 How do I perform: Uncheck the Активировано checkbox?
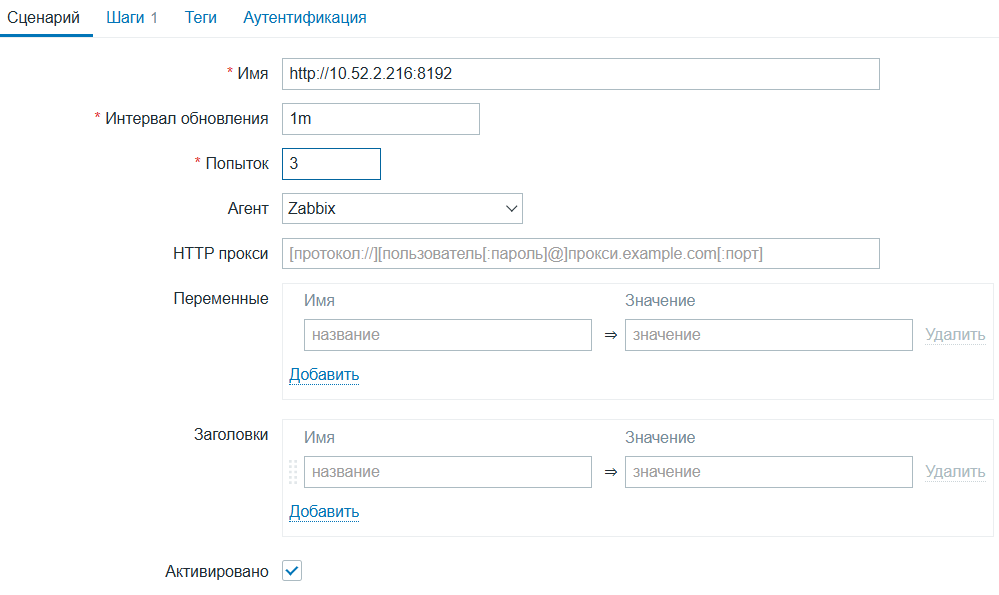pos(292,571)
